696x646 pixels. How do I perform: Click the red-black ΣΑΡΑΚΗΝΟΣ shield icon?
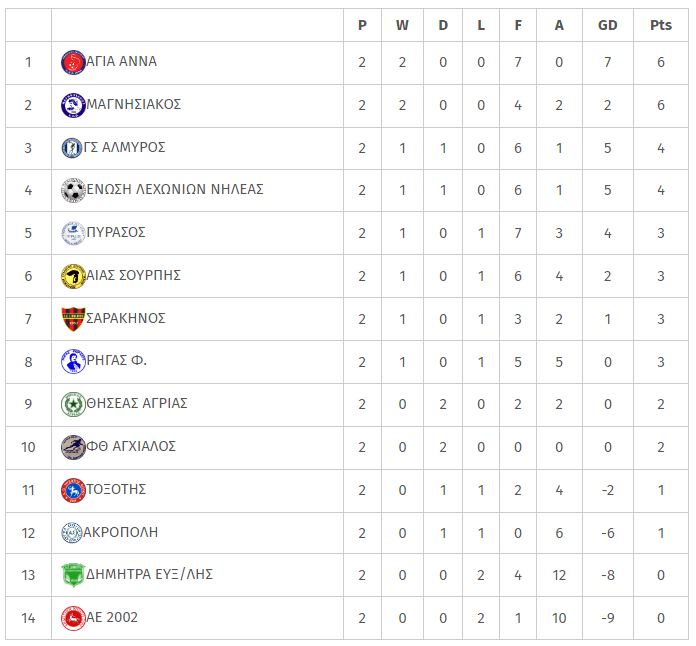point(73,319)
